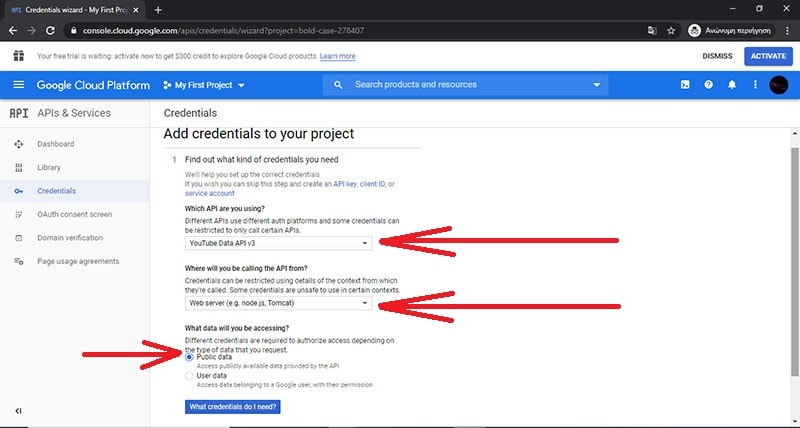Open the hamburger navigation menu
800x428 pixels.
tap(19, 85)
